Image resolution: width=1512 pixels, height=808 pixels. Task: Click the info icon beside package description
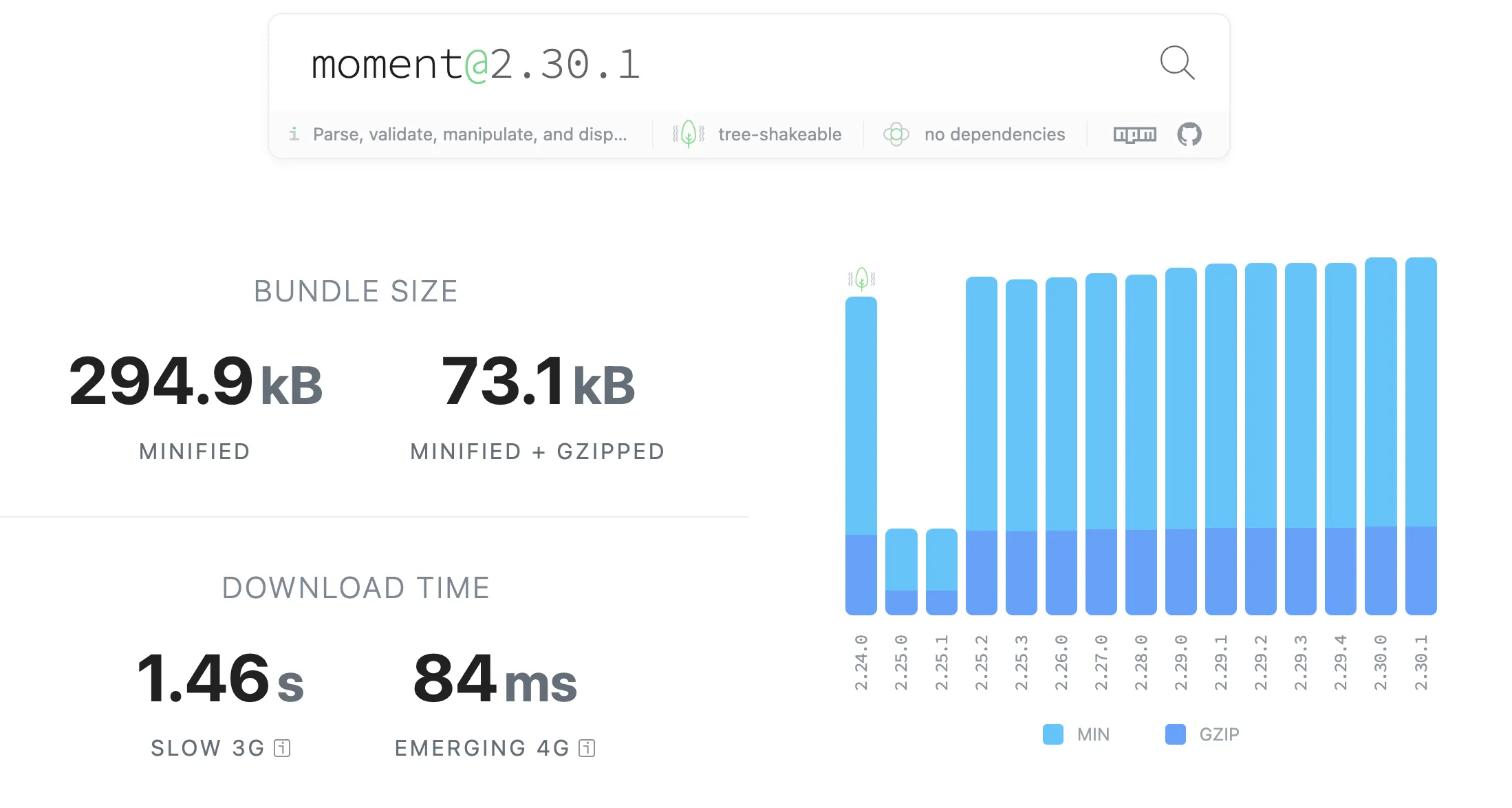click(x=294, y=134)
